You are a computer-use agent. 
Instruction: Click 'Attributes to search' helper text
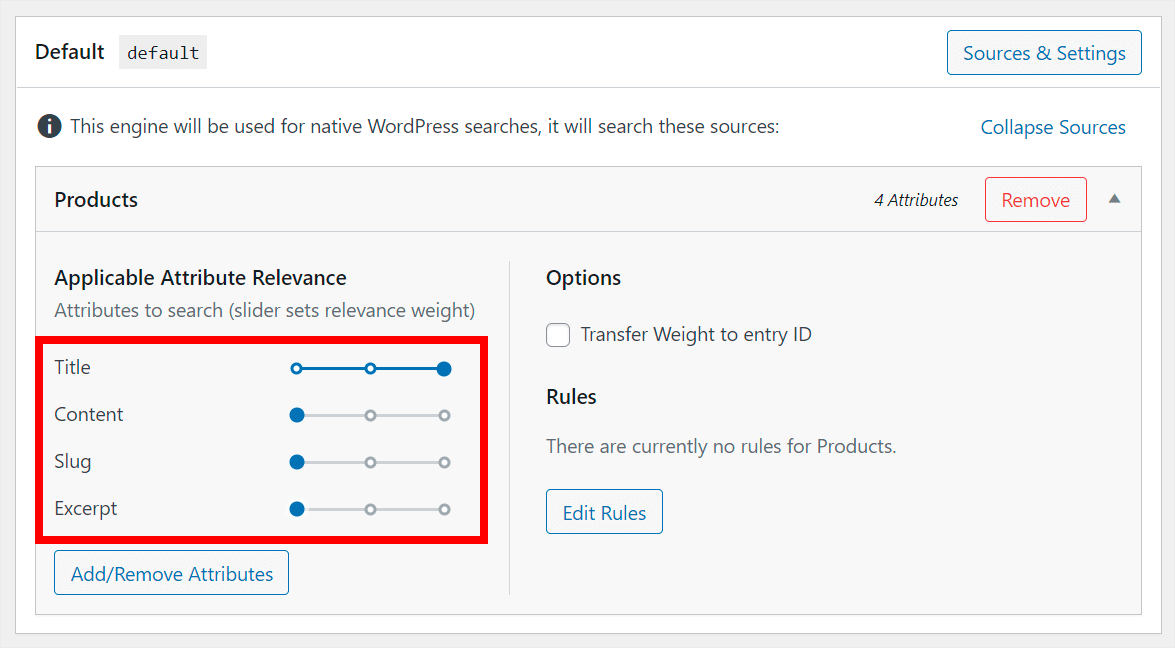[x=265, y=310]
